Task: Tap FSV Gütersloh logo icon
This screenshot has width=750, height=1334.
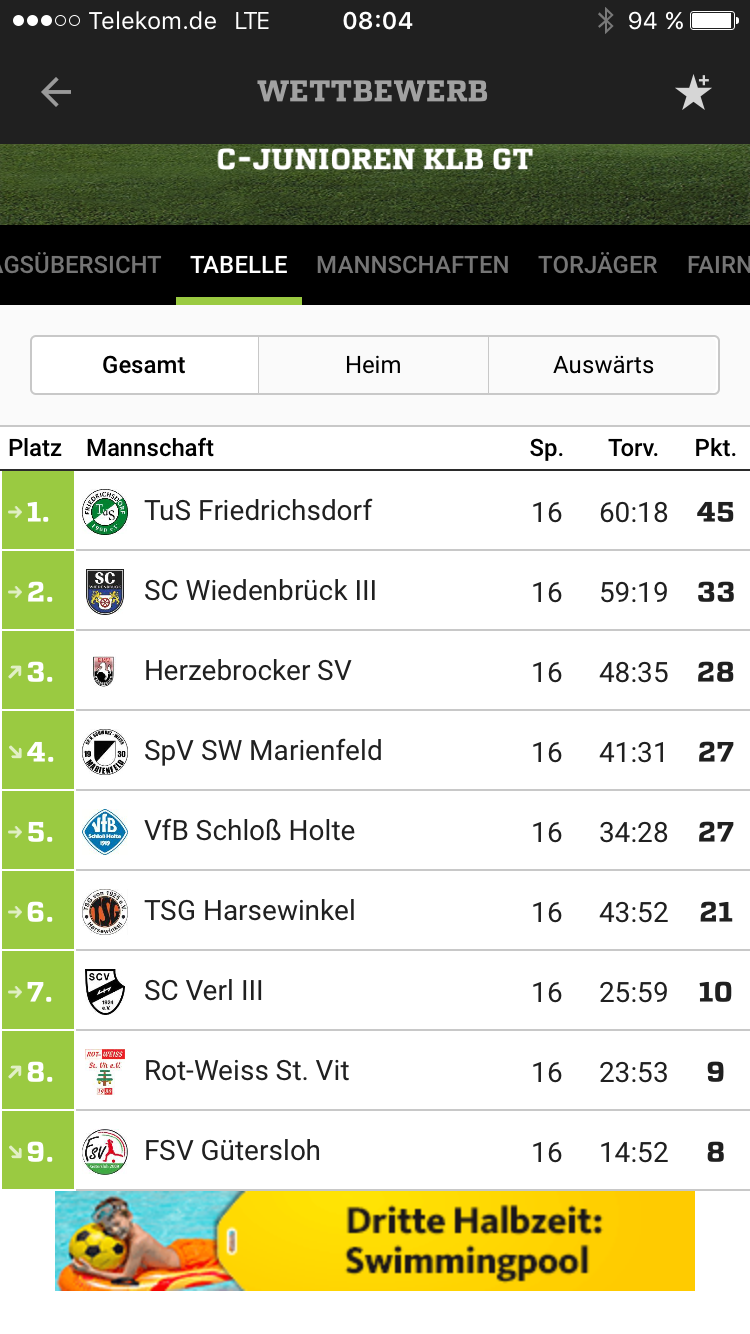Action: coord(105,1151)
